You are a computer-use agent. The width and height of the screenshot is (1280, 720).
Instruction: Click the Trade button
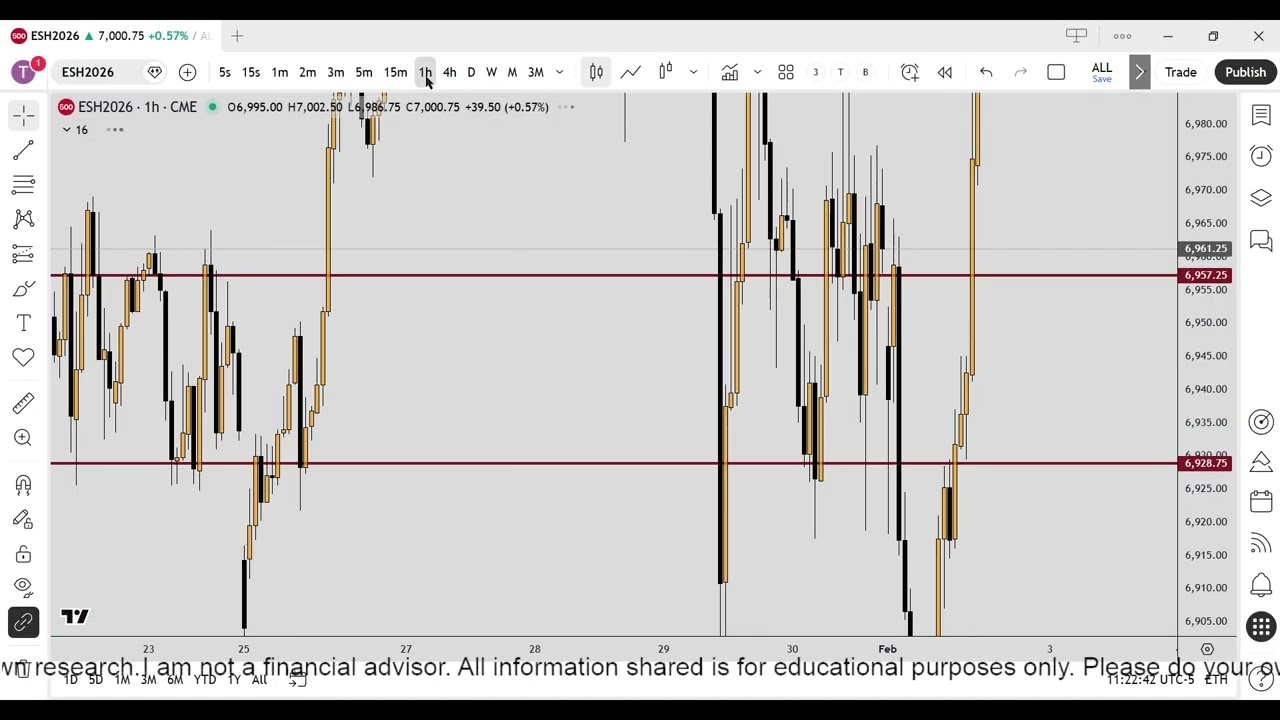1180,72
